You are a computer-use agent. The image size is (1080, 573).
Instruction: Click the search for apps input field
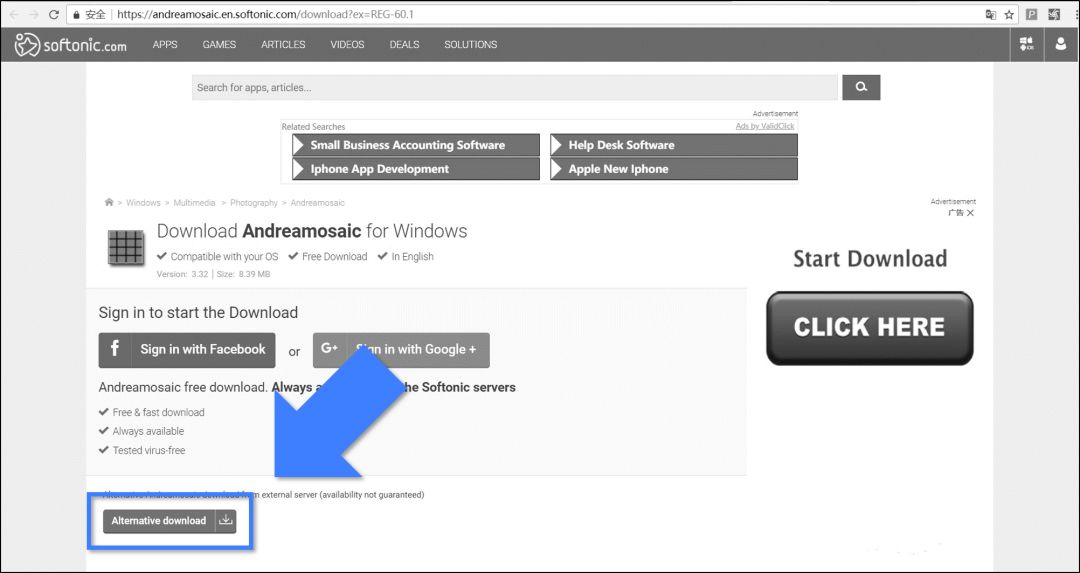click(x=515, y=87)
